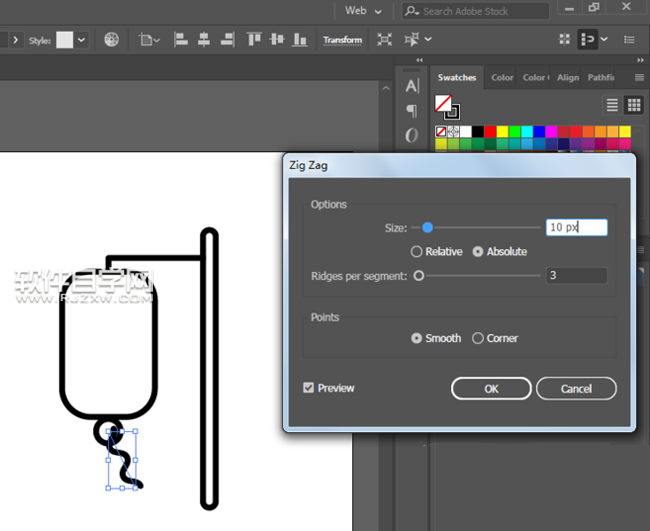650x531 pixels.
Task: Switch to the Color tab
Action: click(502, 77)
